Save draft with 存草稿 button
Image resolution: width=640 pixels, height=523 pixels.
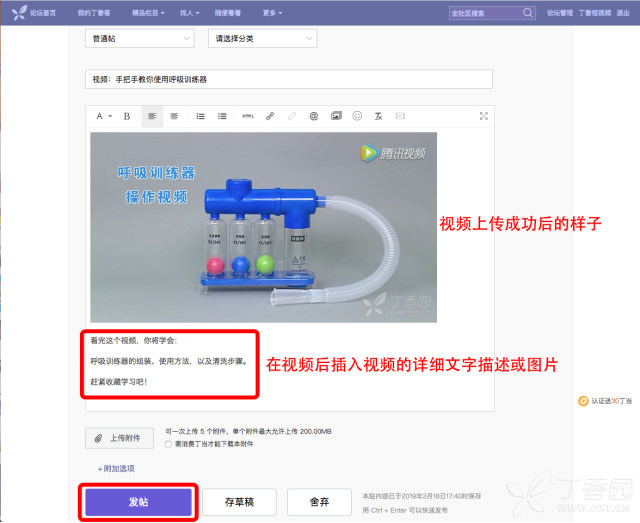pyautogui.click(x=239, y=502)
